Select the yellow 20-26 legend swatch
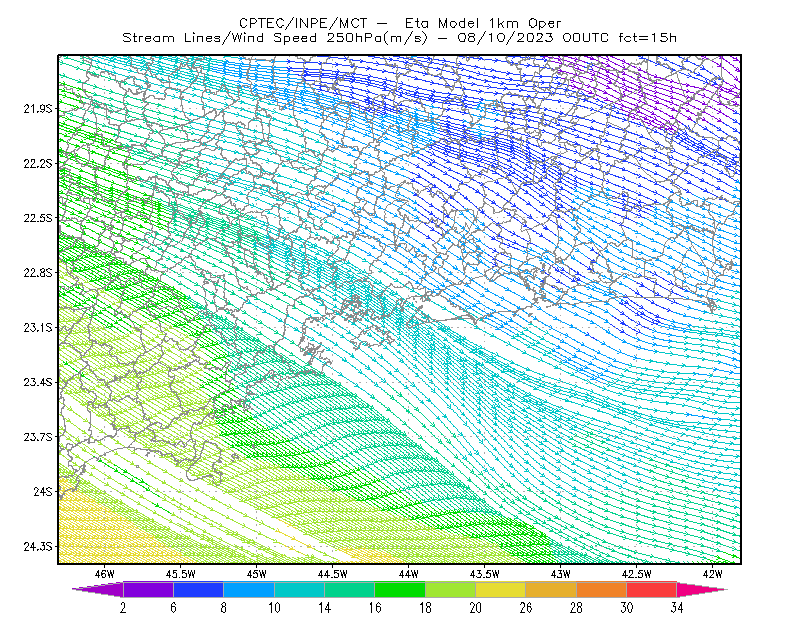800x618 pixels. point(501,589)
